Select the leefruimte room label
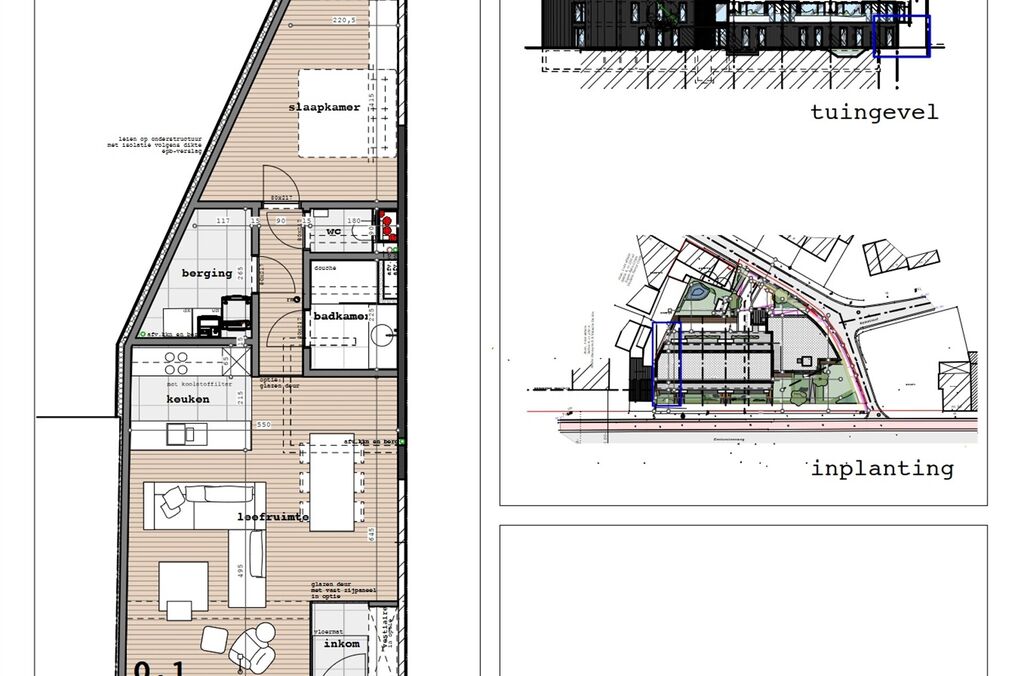The height and width of the screenshot is (676, 1024). [x=273, y=518]
